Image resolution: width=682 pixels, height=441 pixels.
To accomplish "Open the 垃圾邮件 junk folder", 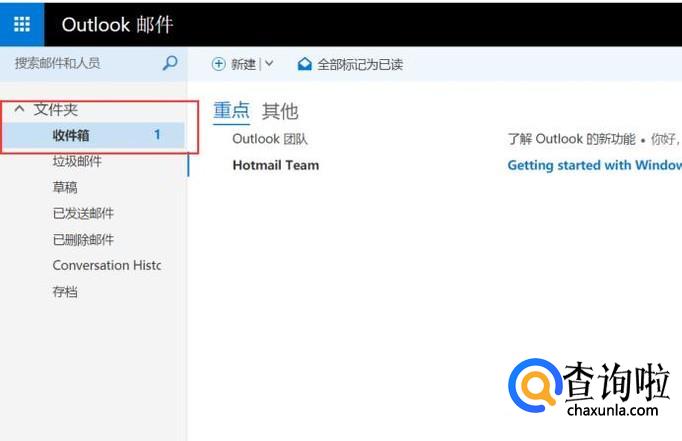I will coord(77,161).
